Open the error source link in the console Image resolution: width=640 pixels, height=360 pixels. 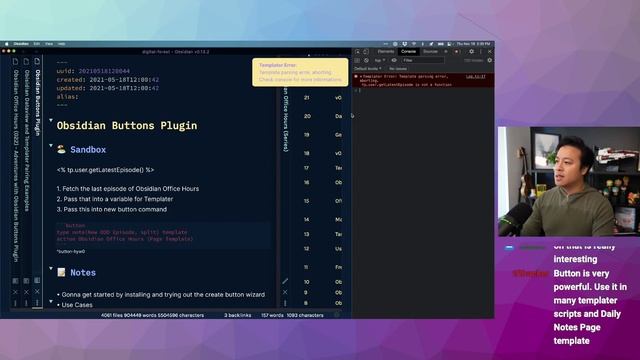tap(476, 76)
